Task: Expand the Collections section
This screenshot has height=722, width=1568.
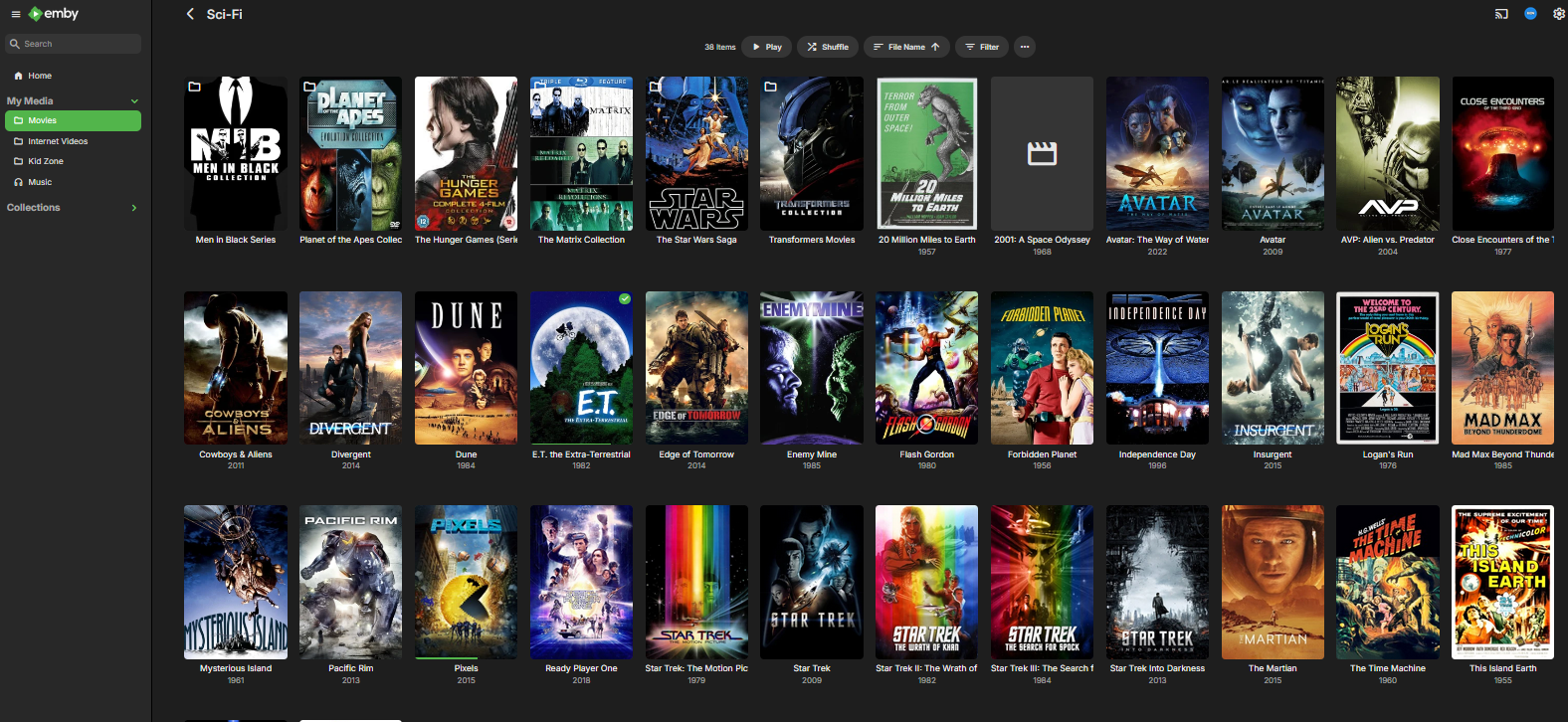Action: pos(134,208)
